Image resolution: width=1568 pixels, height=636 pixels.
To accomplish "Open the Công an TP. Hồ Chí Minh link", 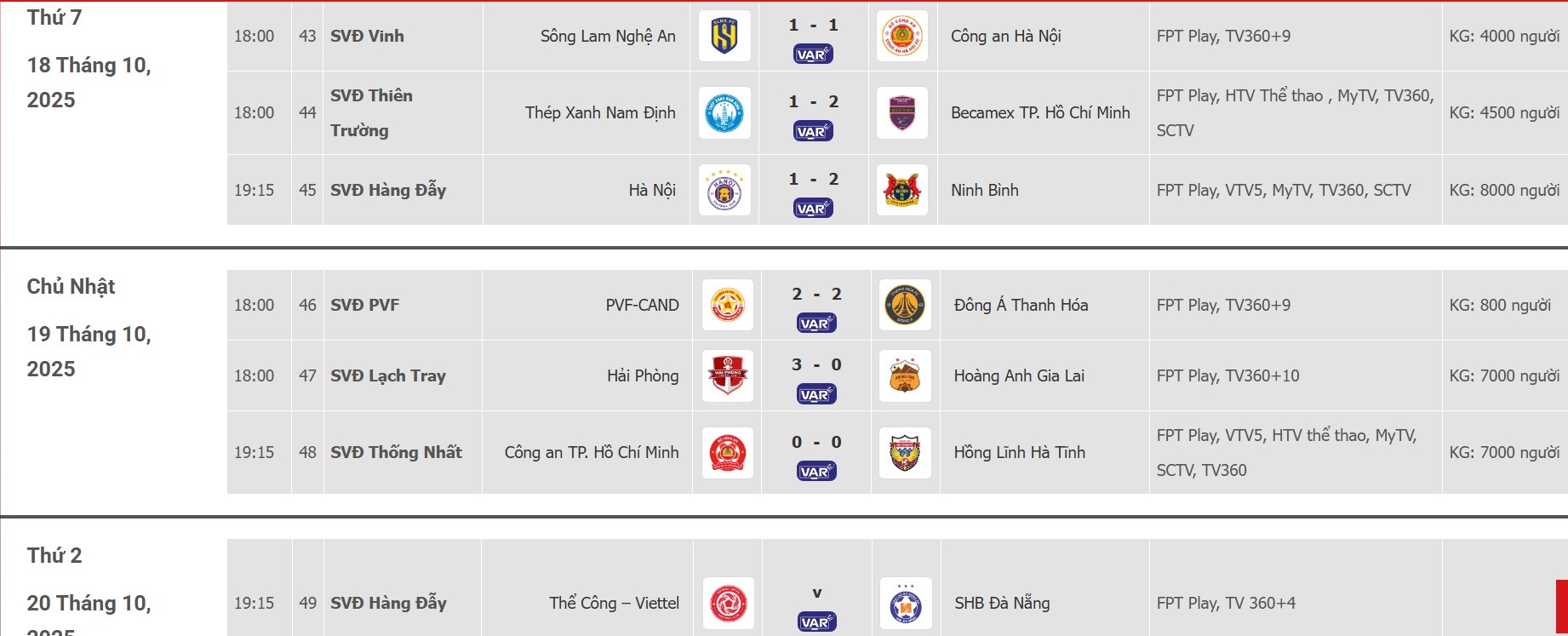I will [x=592, y=452].
